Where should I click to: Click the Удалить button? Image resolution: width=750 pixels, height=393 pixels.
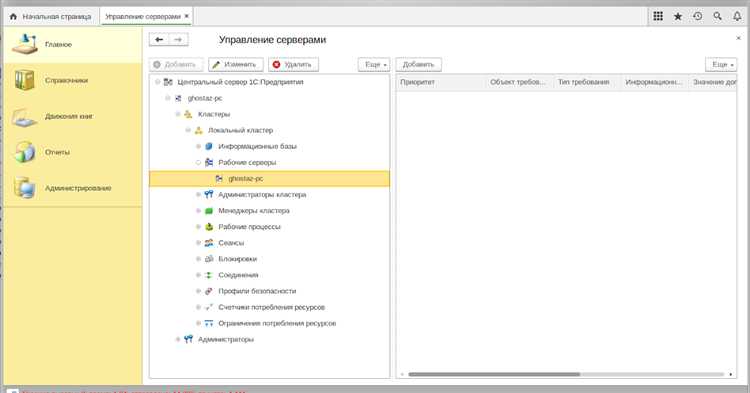[293, 65]
